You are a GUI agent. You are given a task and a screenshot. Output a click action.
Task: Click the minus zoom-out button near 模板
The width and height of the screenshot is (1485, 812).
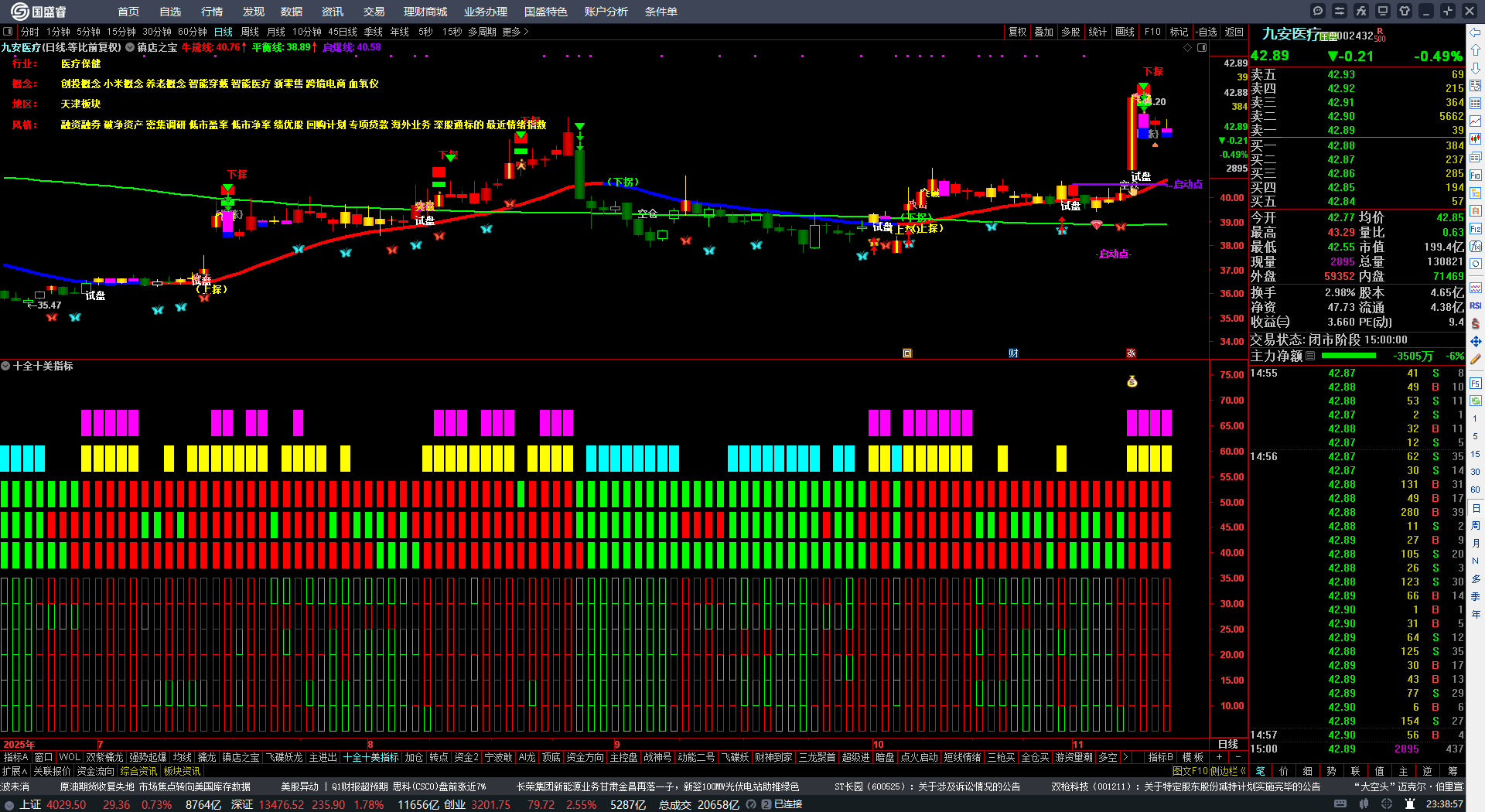pos(1238,757)
